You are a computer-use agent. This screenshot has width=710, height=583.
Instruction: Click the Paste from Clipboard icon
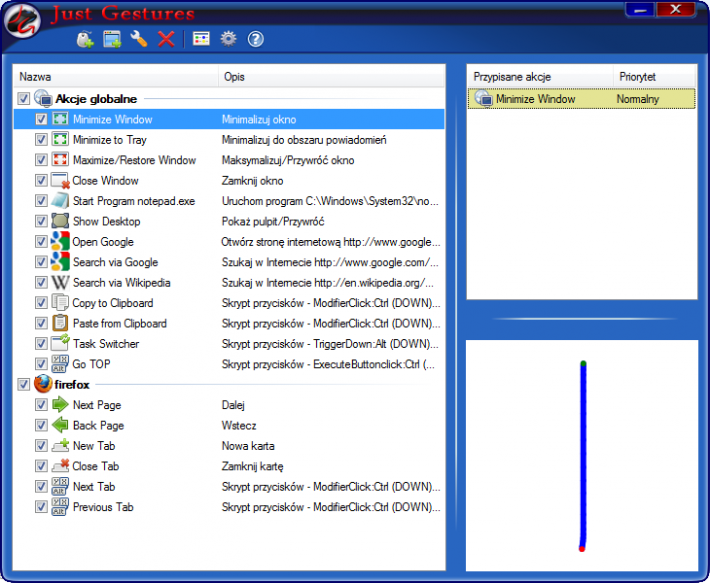[60, 323]
